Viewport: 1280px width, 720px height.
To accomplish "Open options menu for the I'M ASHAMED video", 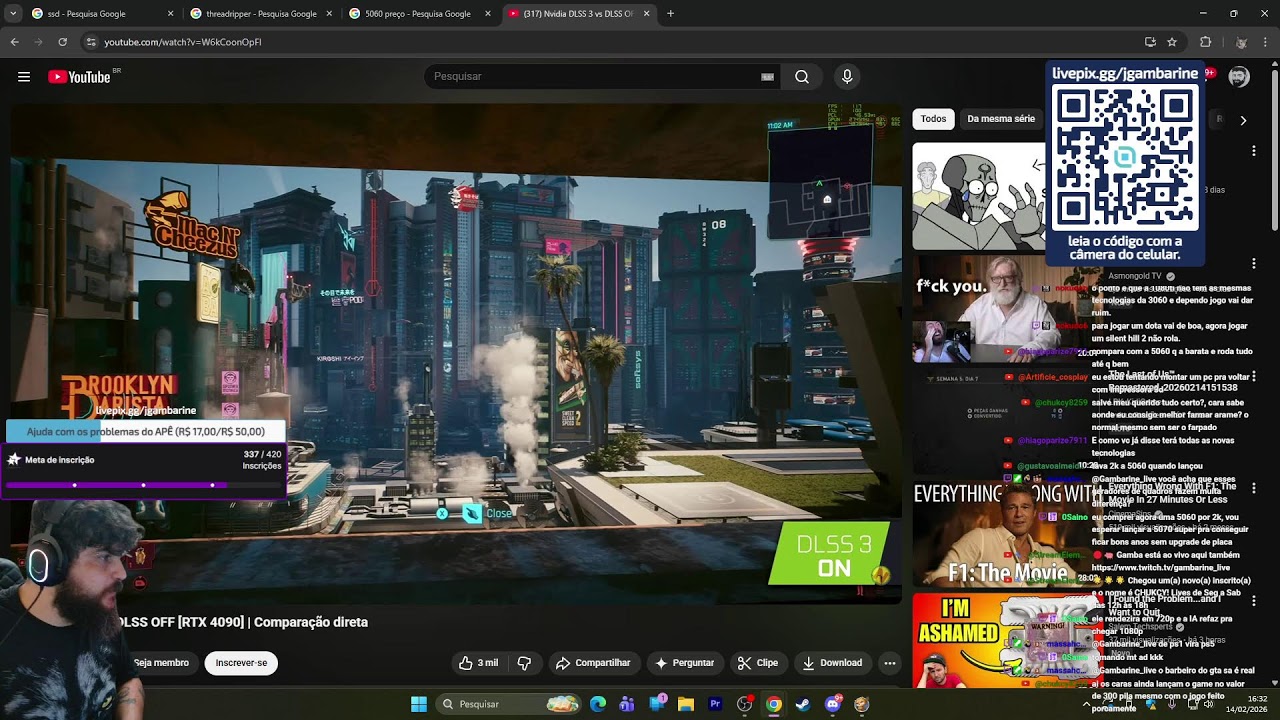I will tap(1254, 600).
